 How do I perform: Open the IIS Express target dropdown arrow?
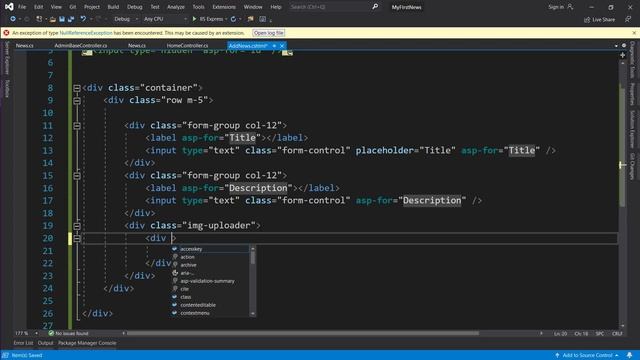pyautogui.click(x=226, y=19)
